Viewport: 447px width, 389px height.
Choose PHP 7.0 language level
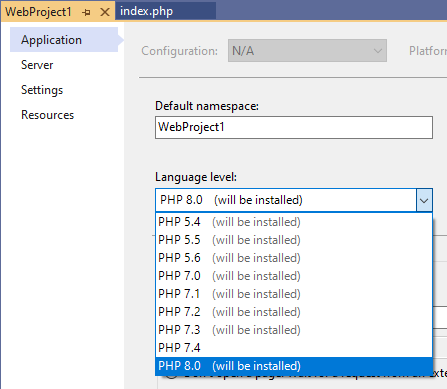[x=294, y=276]
